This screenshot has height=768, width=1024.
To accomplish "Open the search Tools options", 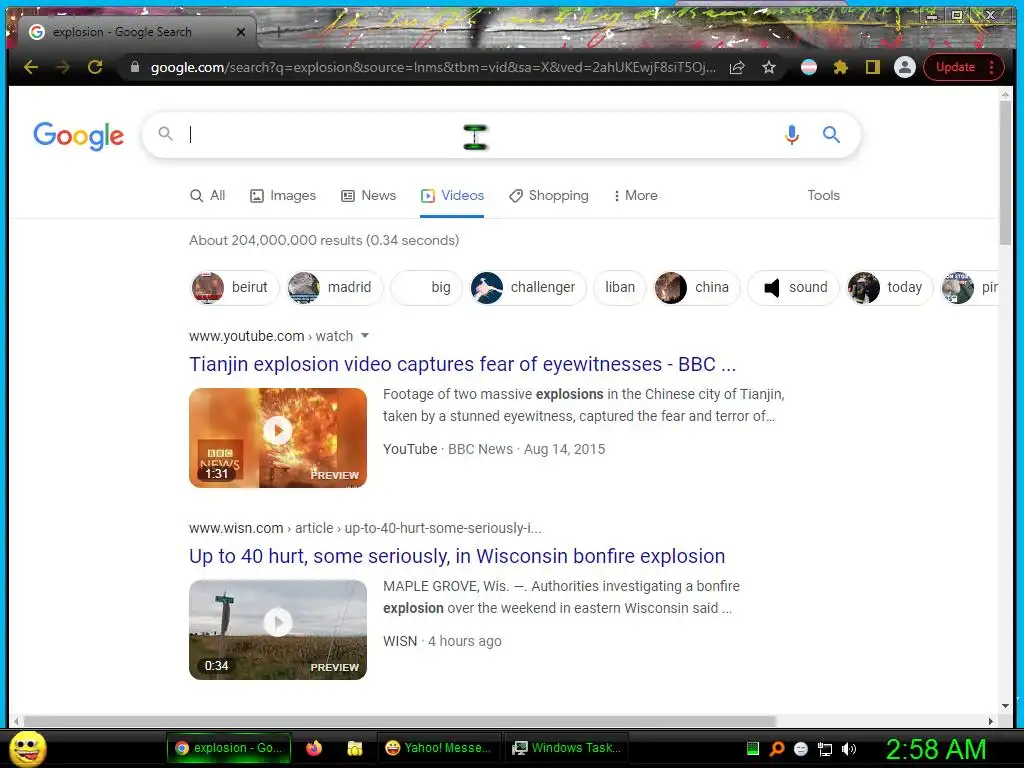I will pos(824,195).
